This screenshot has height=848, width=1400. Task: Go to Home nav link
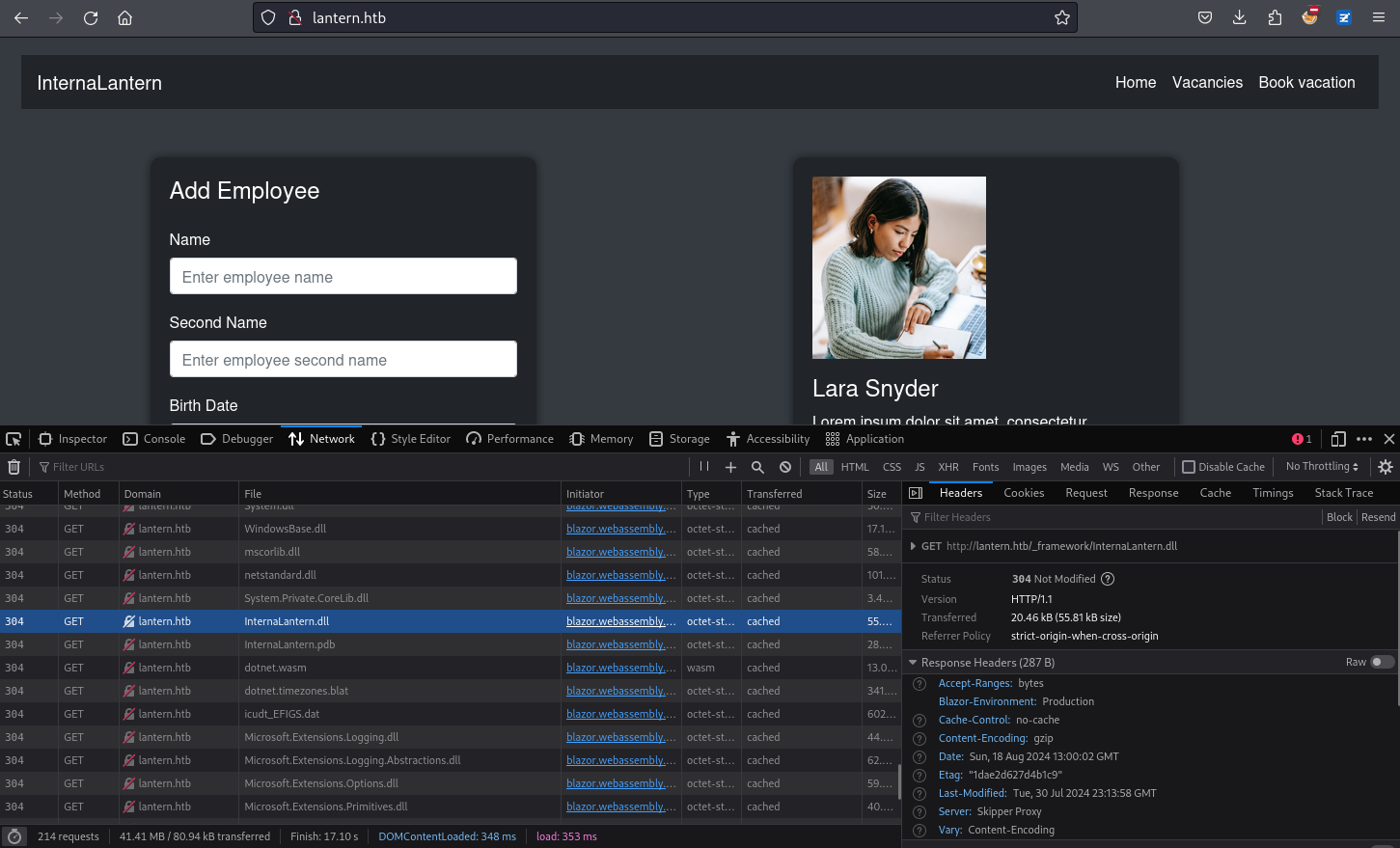[x=1136, y=83]
